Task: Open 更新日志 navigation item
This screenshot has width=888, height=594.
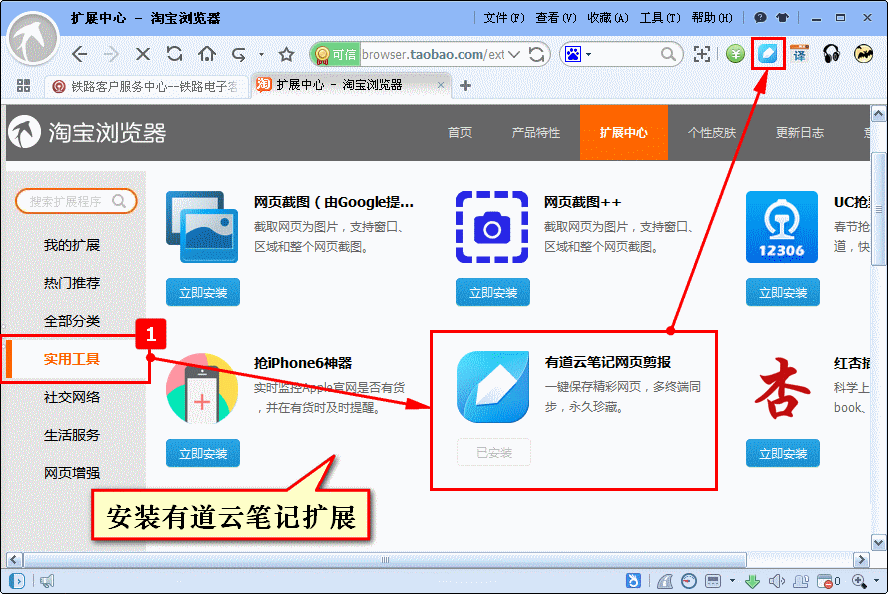Action: click(800, 133)
